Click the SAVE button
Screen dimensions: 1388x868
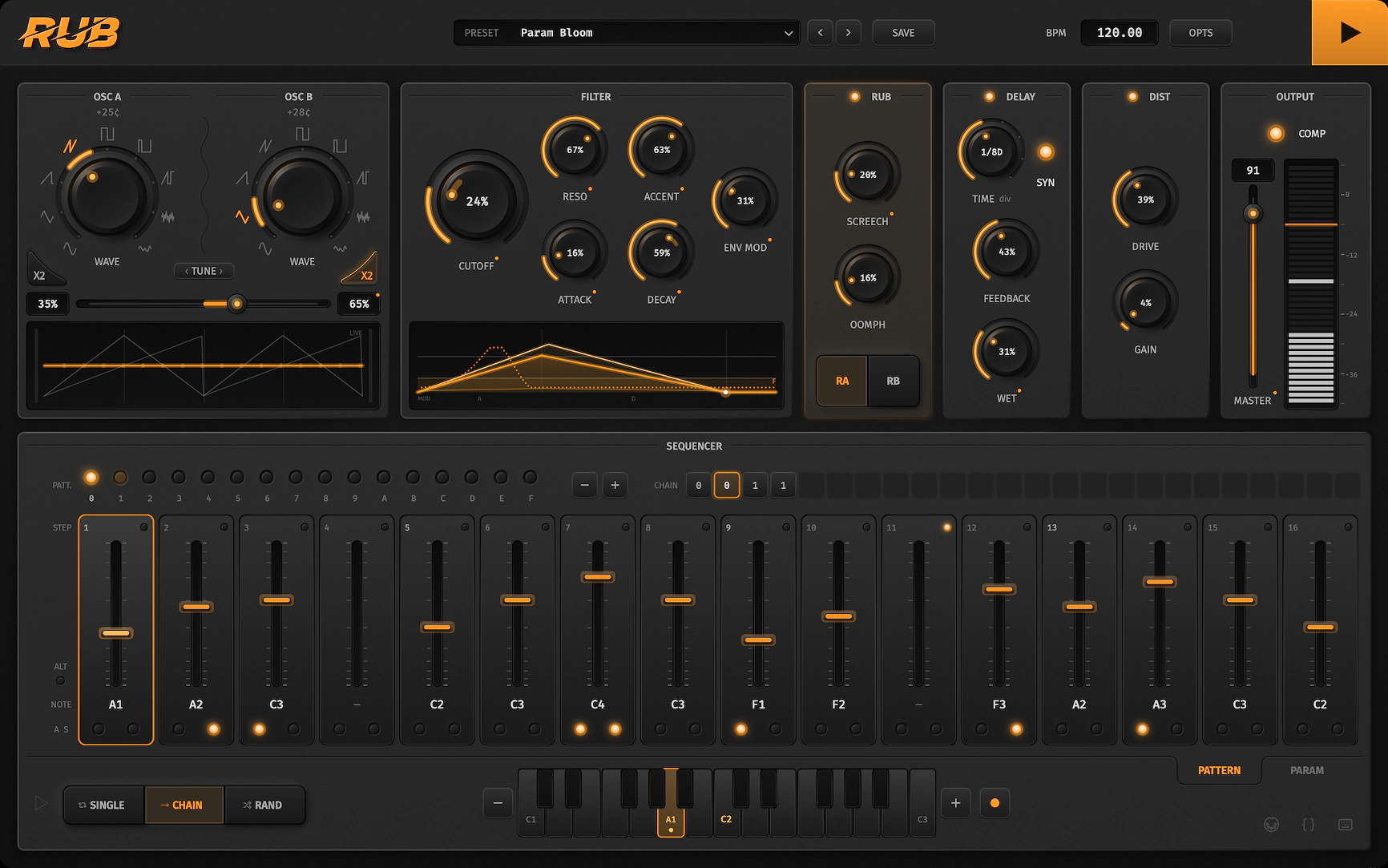(x=903, y=33)
